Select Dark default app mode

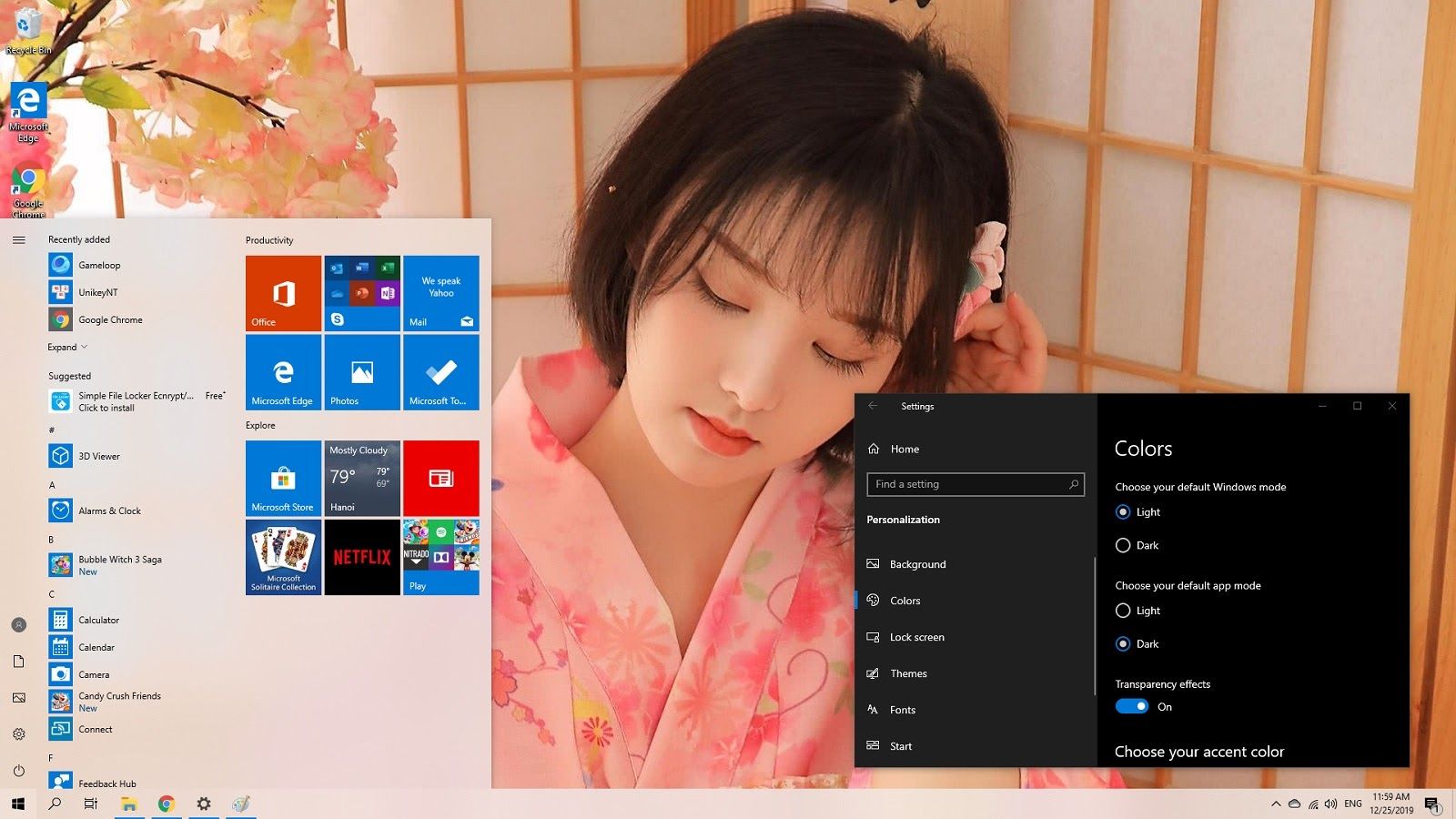pyautogui.click(x=1123, y=643)
